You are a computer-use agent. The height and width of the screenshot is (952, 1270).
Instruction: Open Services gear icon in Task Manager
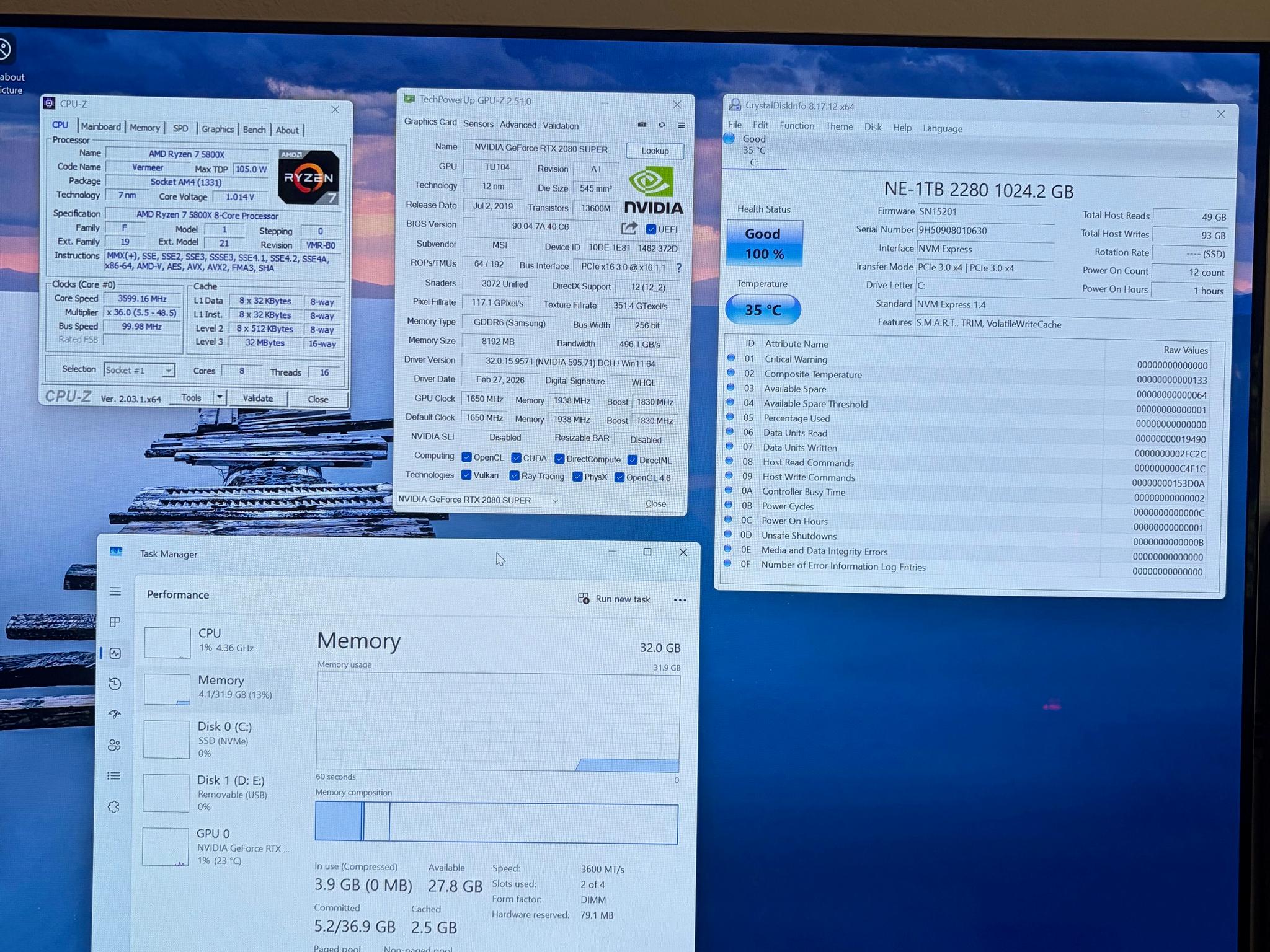(113, 807)
